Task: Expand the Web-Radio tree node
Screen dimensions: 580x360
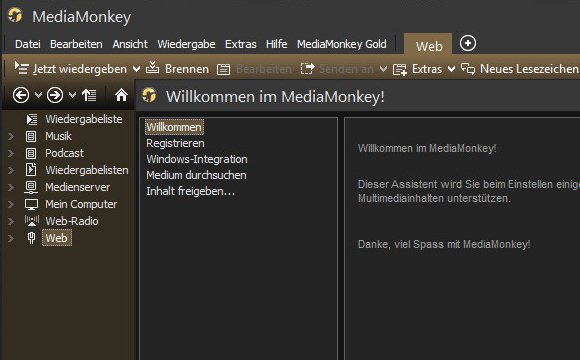Action: pyautogui.click(x=11, y=221)
